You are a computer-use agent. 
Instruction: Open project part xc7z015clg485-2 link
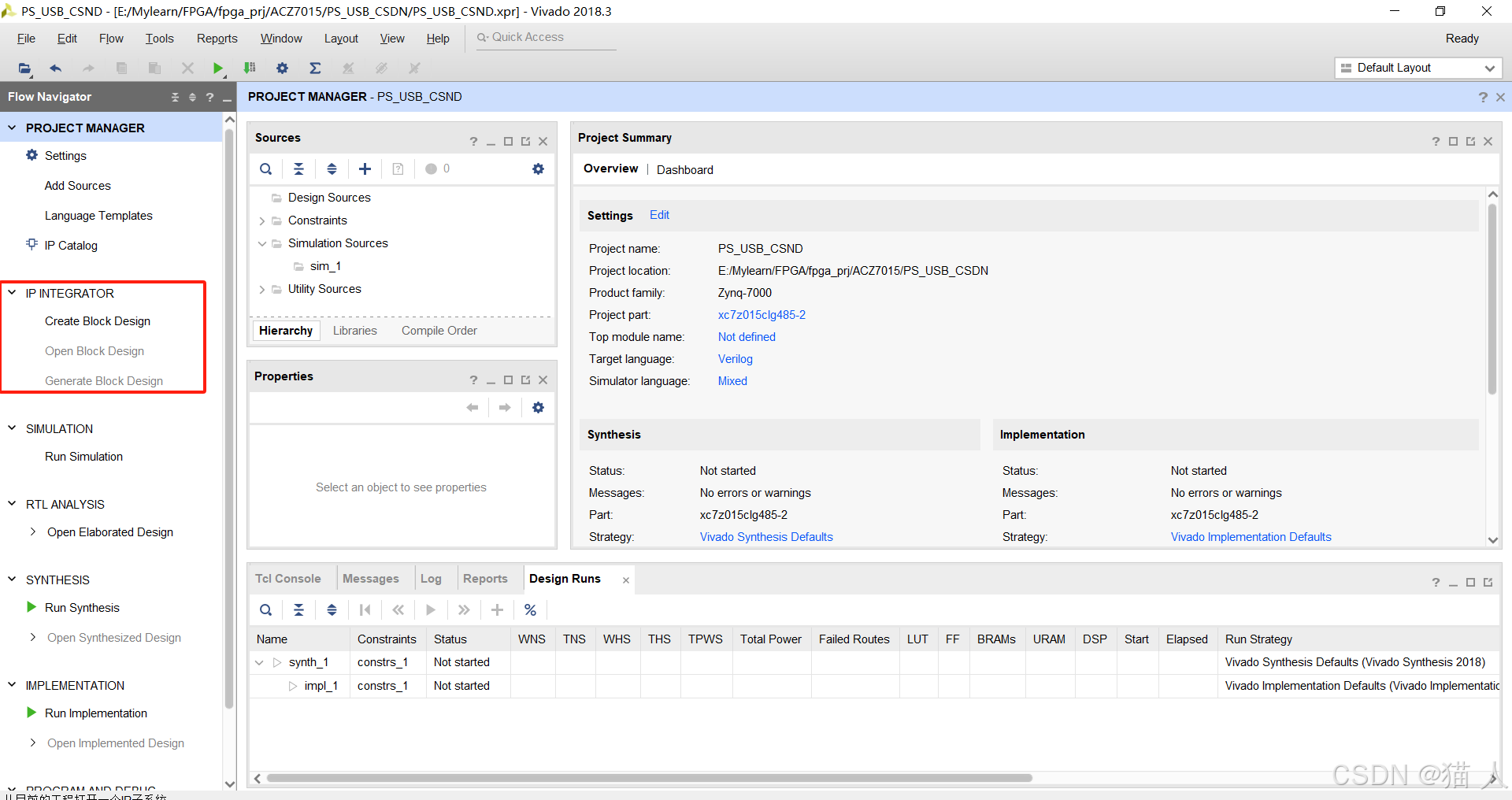762,315
